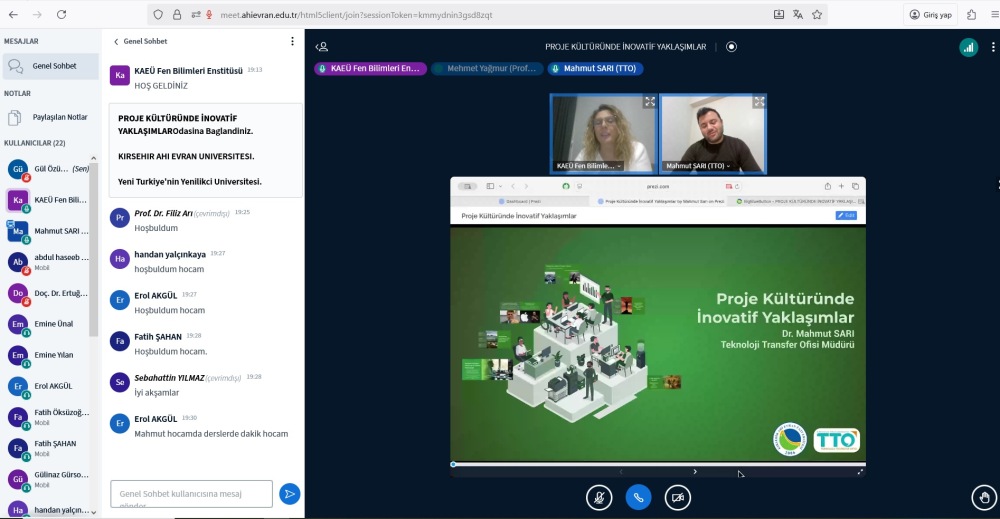Hide the user list panel toggle
The width and height of the screenshot is (1000, 519).
coord(322,47)
